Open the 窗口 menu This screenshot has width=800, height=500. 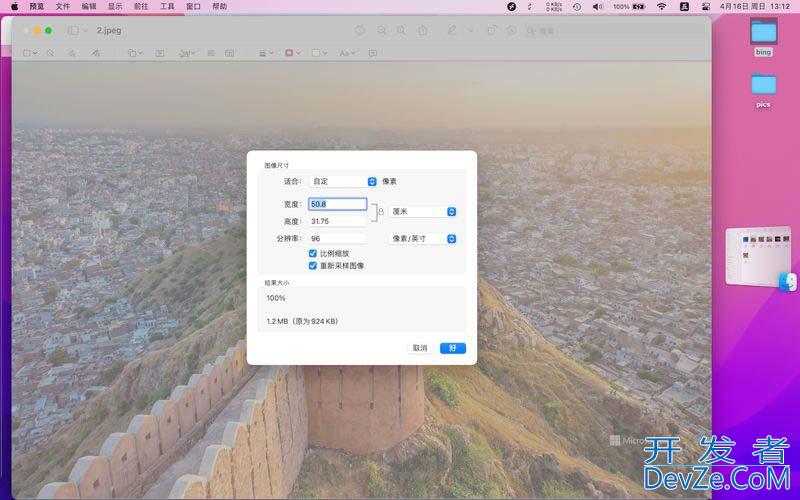point(193,7)
